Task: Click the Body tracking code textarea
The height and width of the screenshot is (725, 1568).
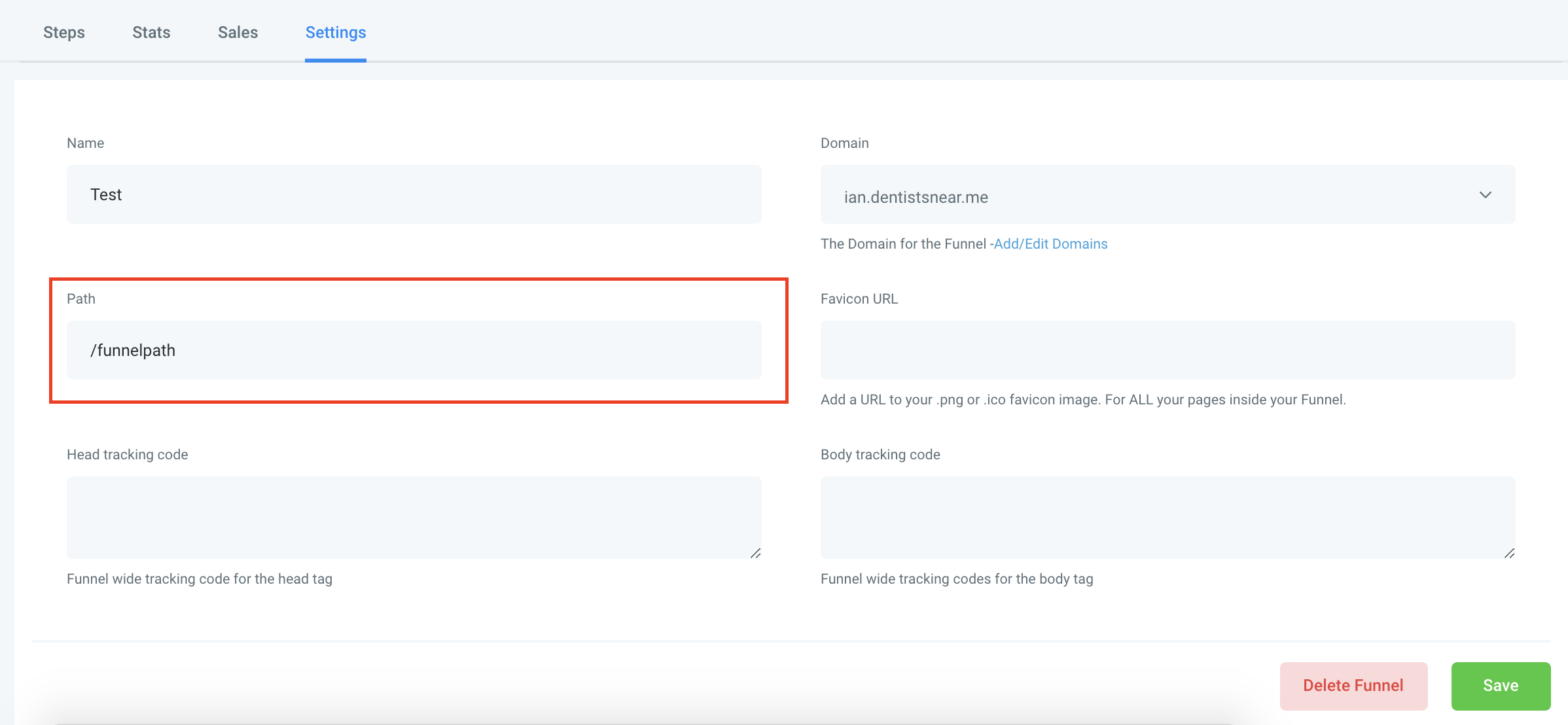Action: 1167,517
